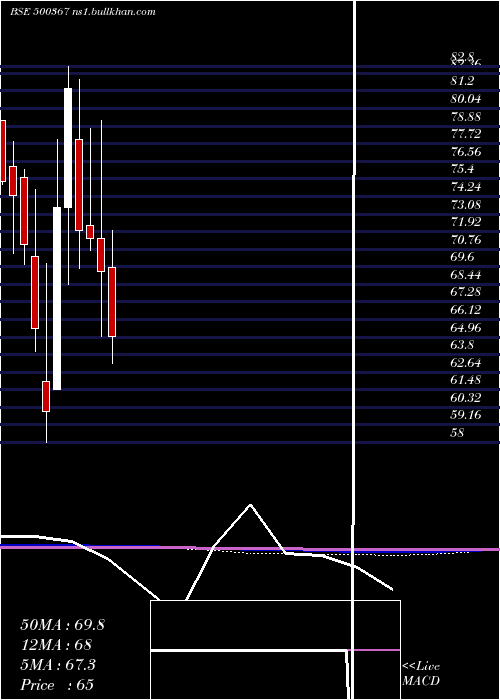Select the last red candlestick on the right
Viewport: 500px width, 700px height.
(x=112, y=302)
